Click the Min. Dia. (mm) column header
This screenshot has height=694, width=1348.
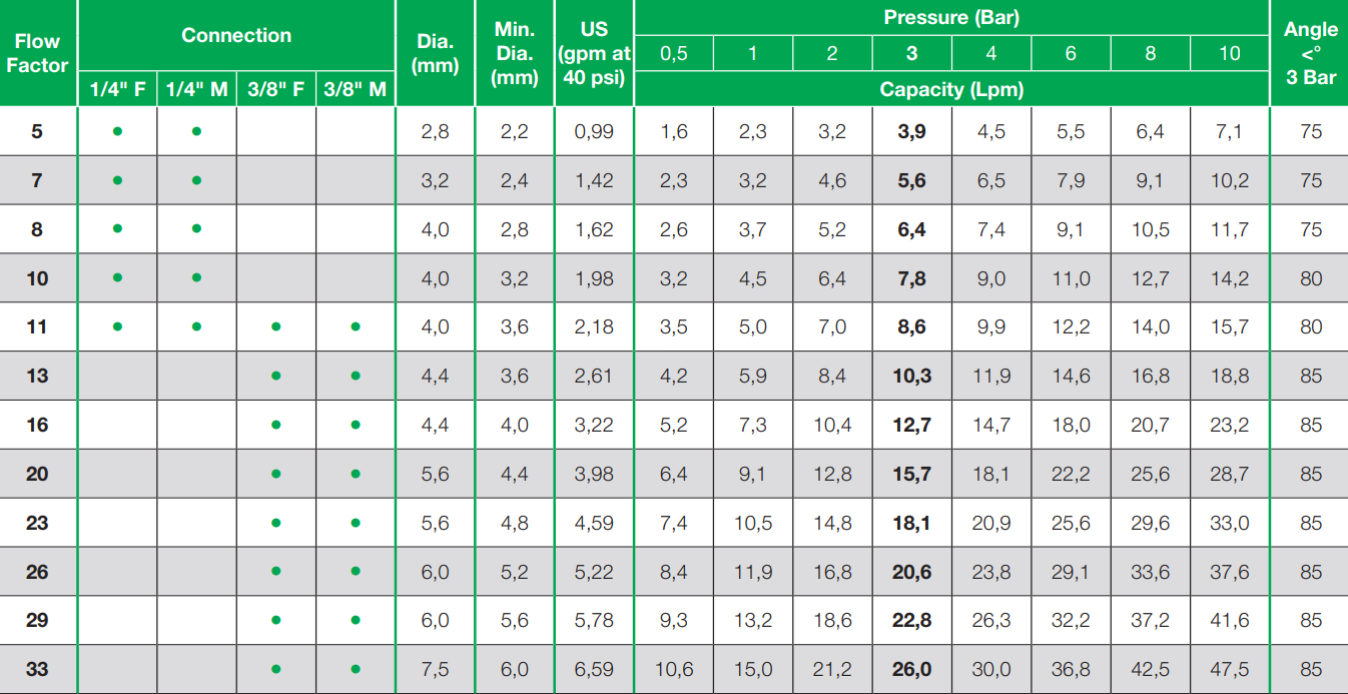514,53
